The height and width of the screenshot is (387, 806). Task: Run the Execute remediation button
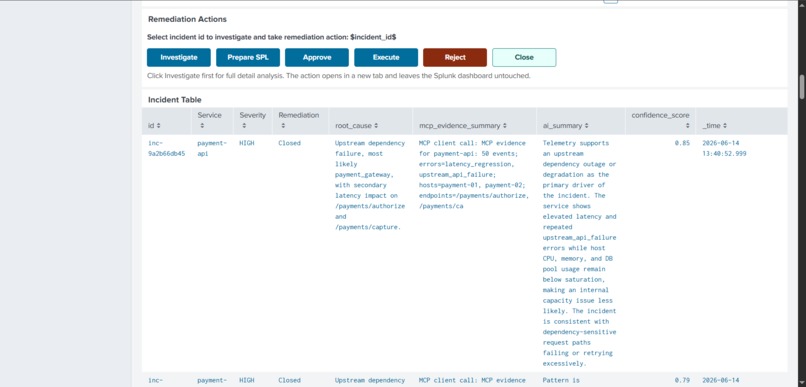click(x=386, y=58)
